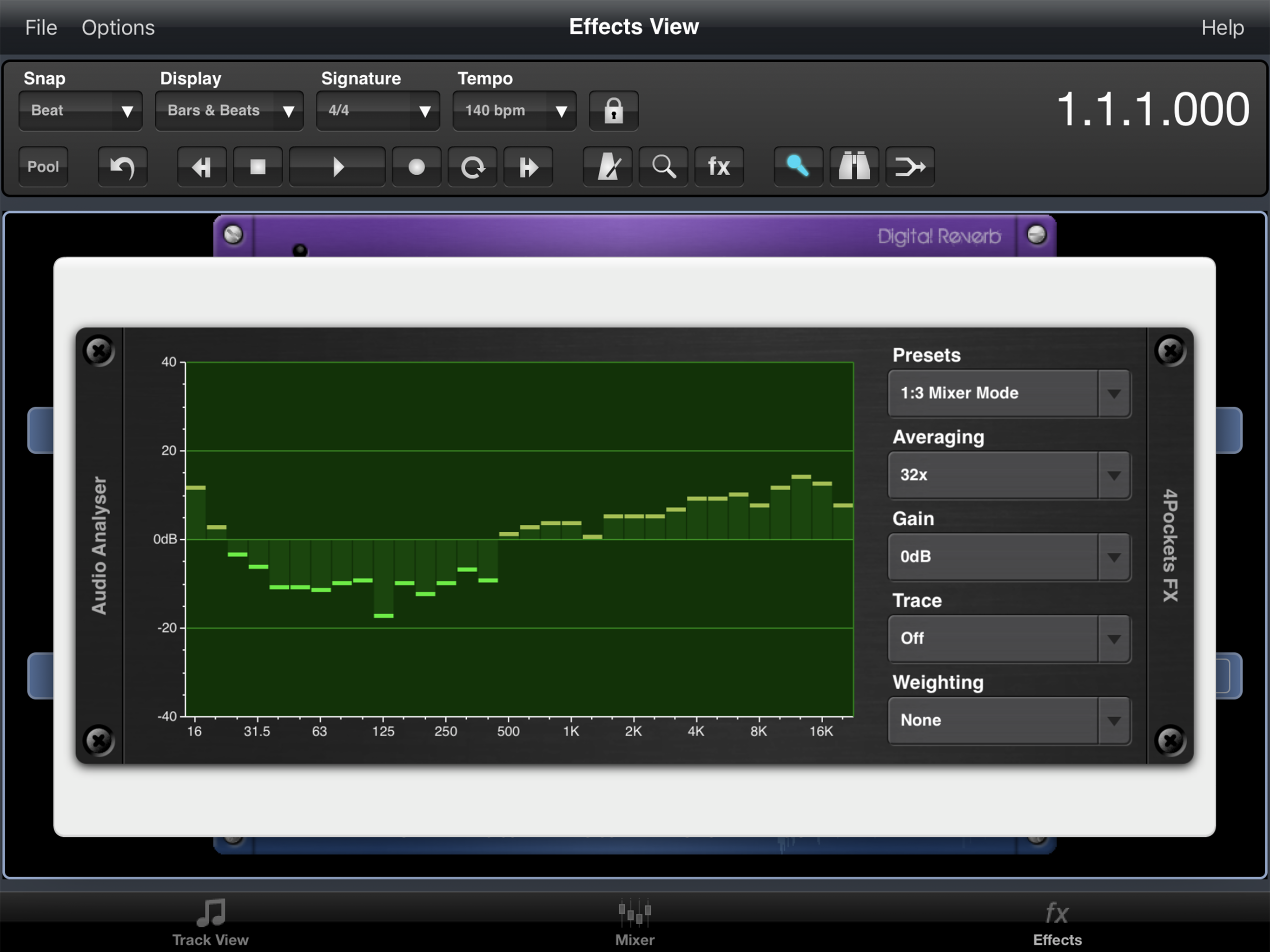Toggle the loop playback icon
The width and height of the screenshot is (1270, 952).
472,167
